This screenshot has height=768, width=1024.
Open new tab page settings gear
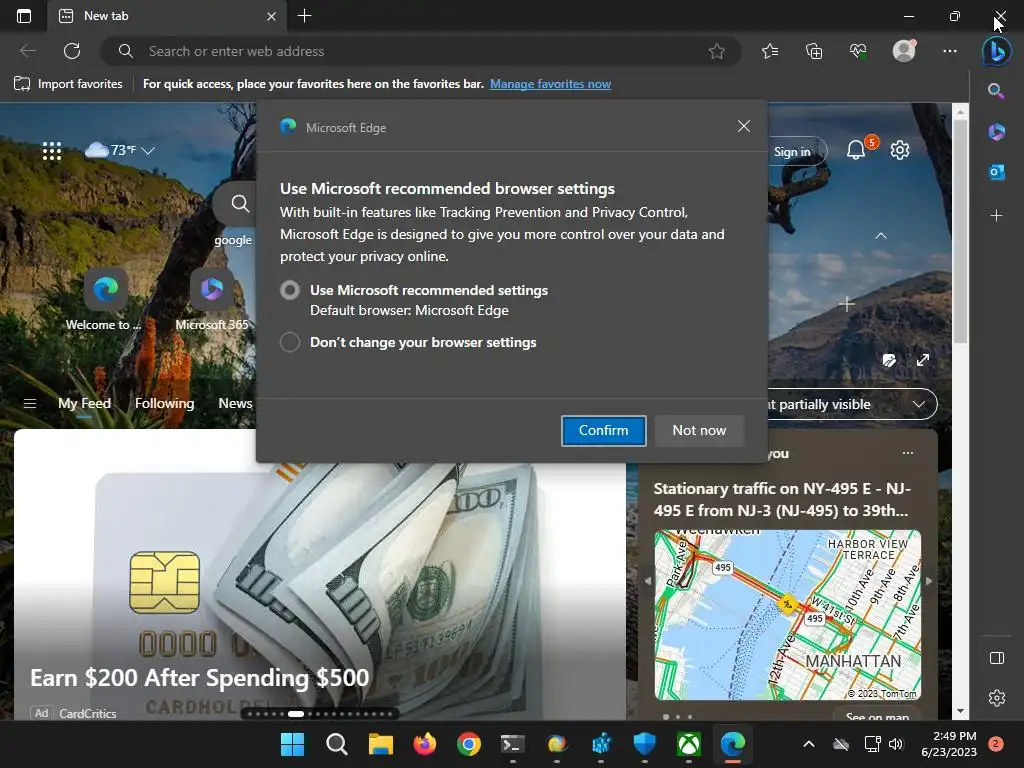click(x=900, y=150)
